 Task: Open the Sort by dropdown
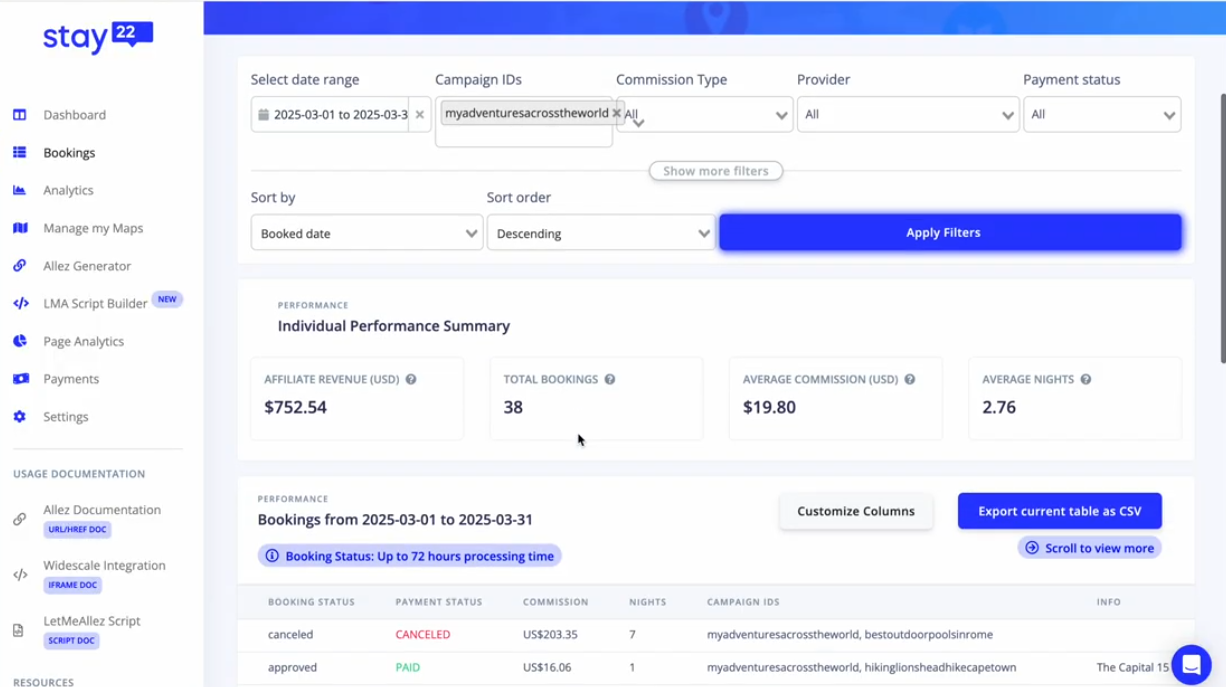pos(367,233)
